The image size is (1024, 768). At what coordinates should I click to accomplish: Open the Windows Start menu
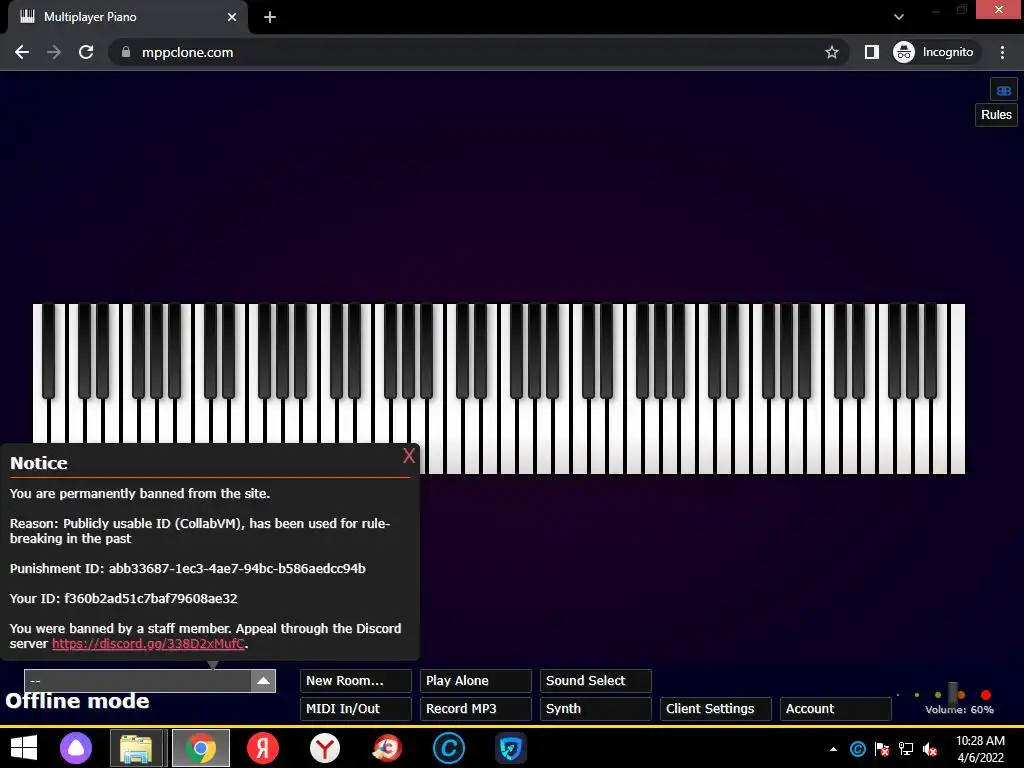click(24, 748)
